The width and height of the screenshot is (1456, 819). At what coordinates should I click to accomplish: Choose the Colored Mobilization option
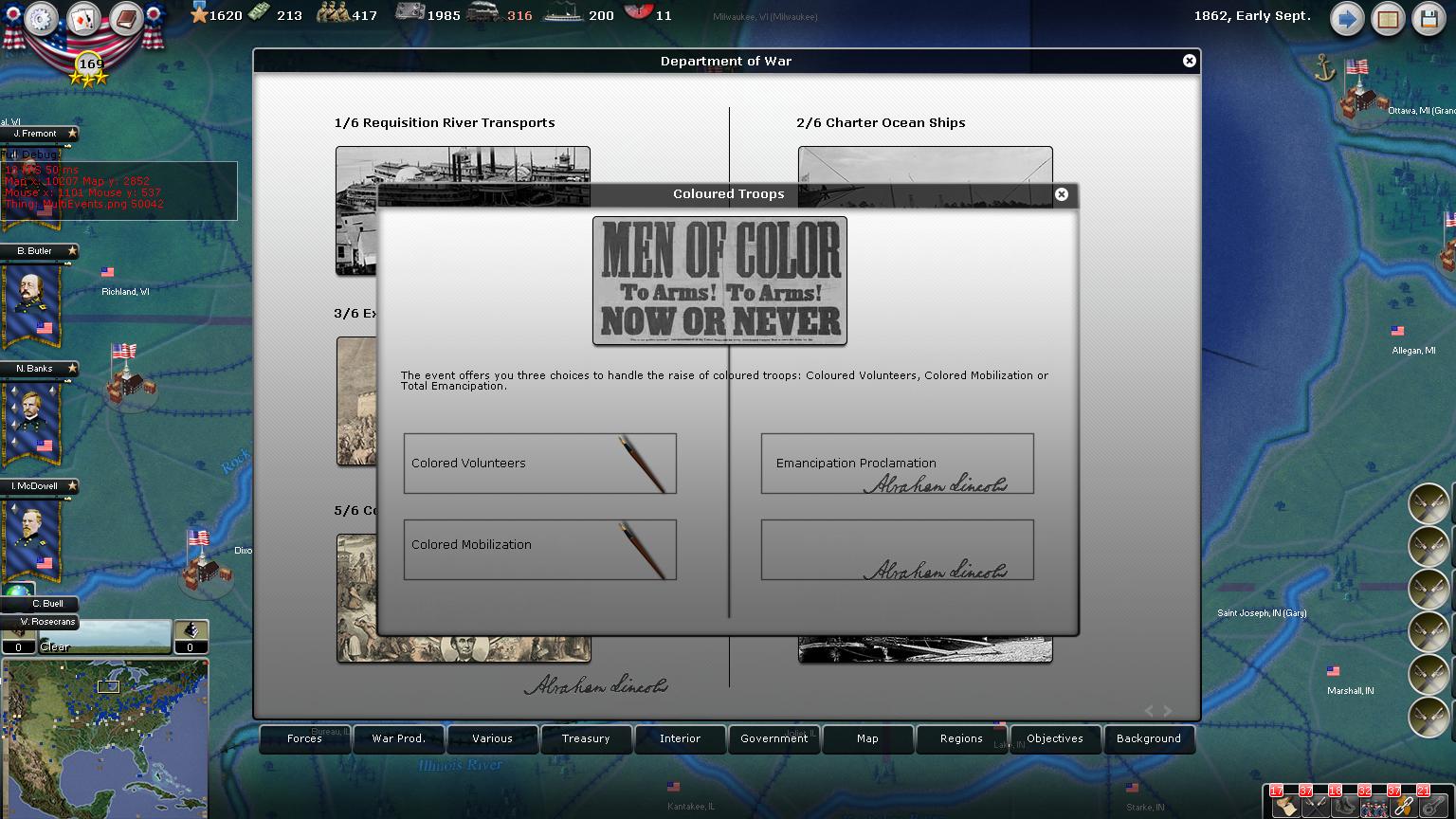539,550
